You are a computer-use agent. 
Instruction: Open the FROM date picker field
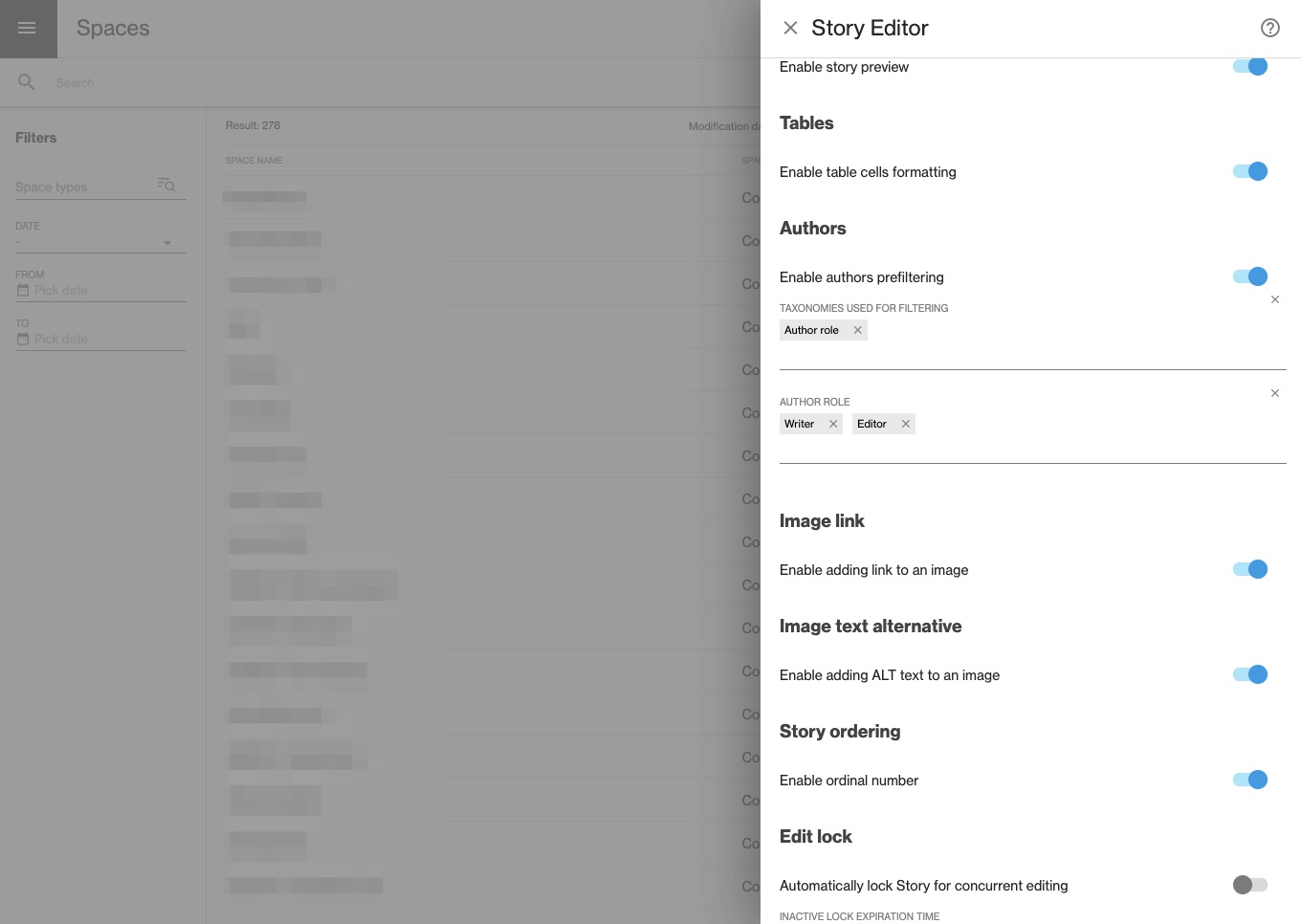tap(100, 290)
